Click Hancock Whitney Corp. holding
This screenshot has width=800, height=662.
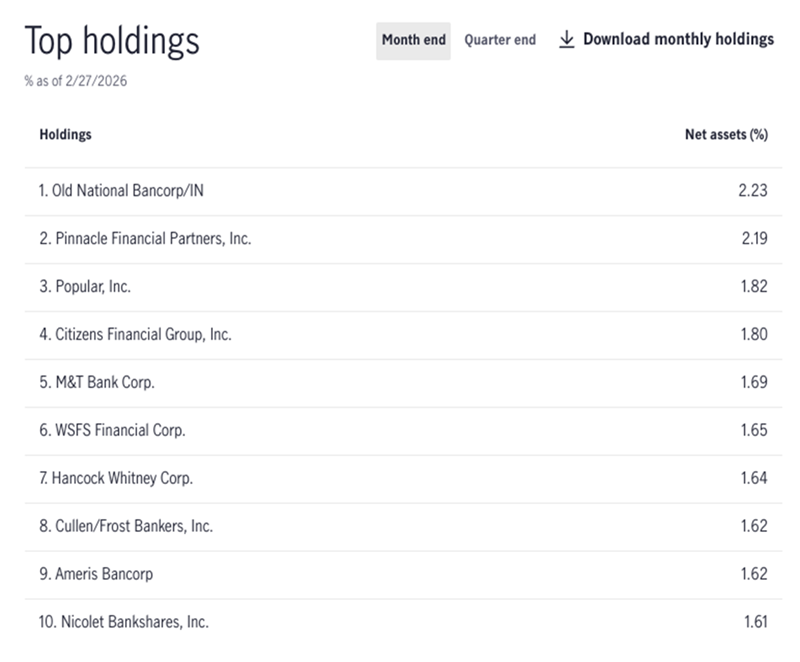(116, 478)
